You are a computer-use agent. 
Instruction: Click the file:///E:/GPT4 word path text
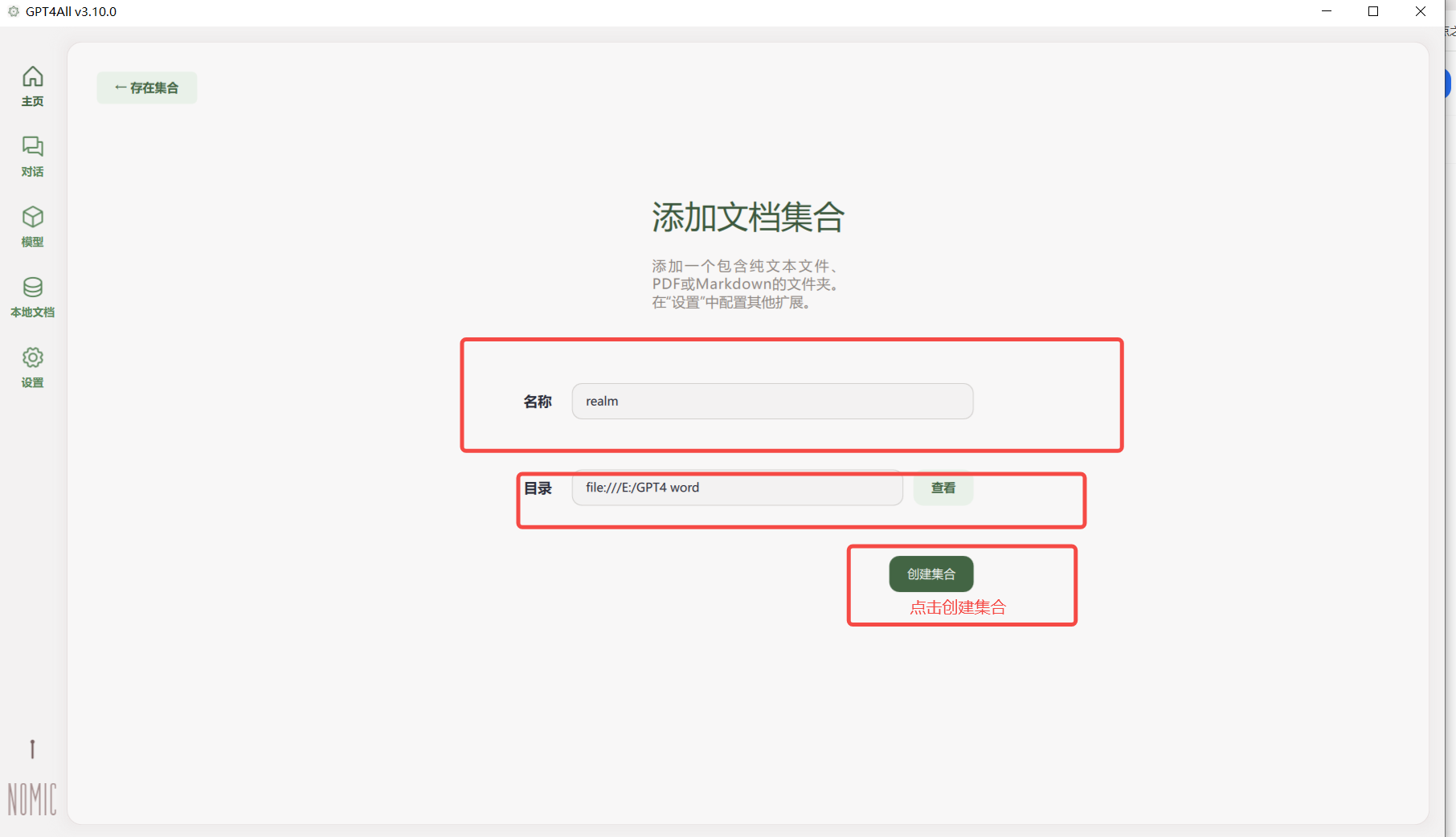pos(641,488)
